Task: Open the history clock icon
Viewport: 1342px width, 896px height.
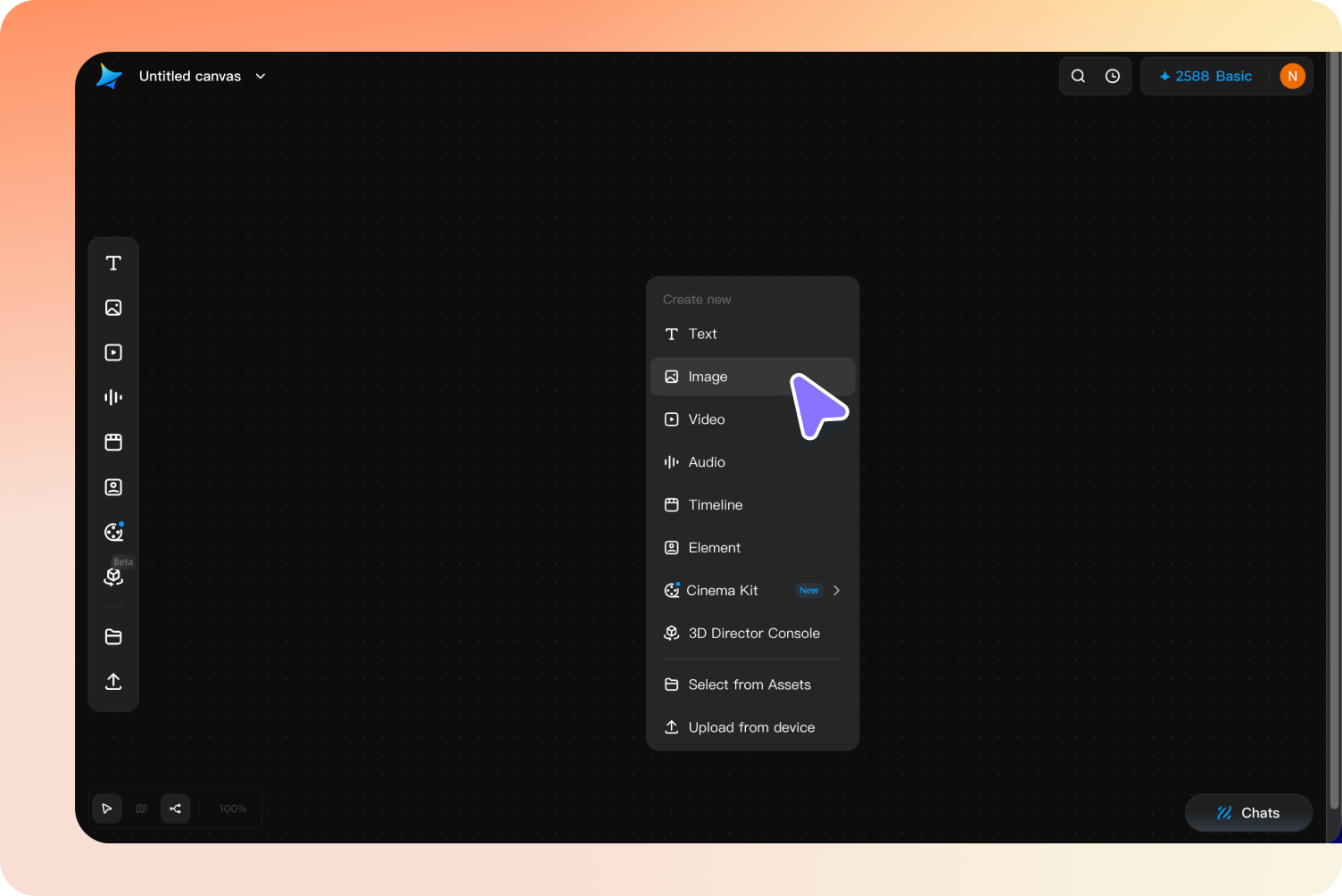Action: (1113, 76)
